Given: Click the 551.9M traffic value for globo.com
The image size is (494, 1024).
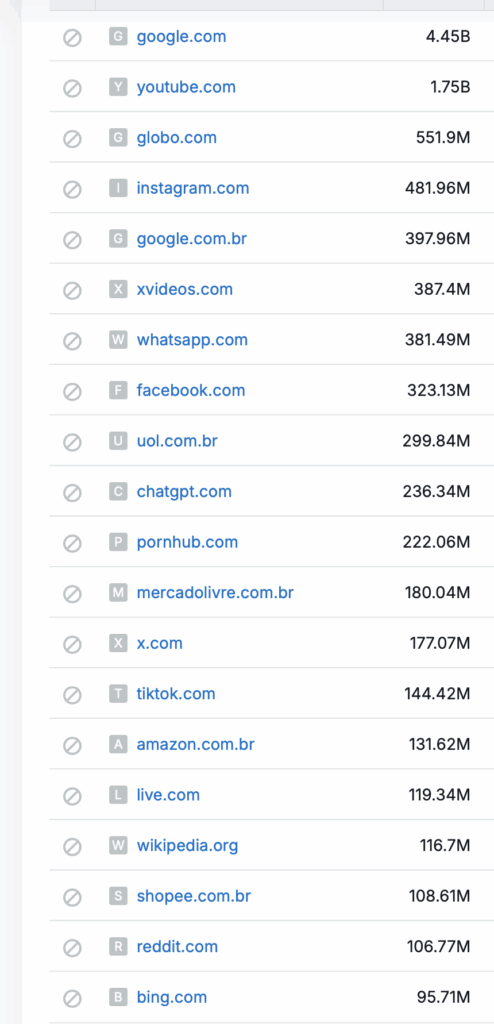Looking at the screenshot, I should point(443,138).
